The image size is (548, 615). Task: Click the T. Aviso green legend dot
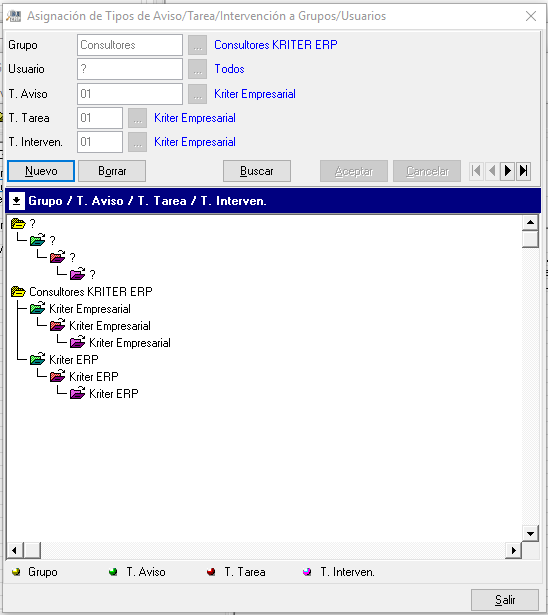pos(113,572)
